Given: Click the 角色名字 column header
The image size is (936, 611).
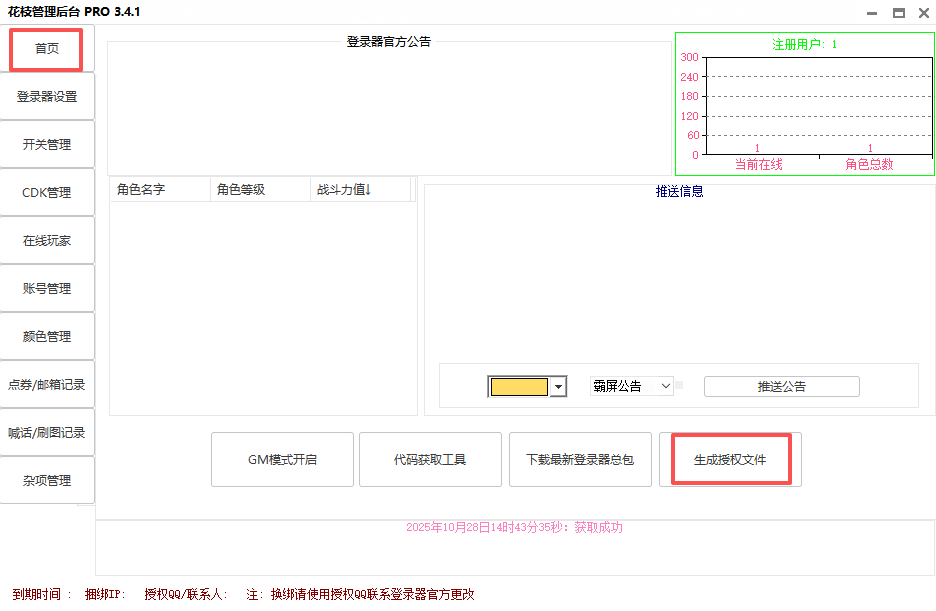Looking at the screenshot, I should point(160,190).
